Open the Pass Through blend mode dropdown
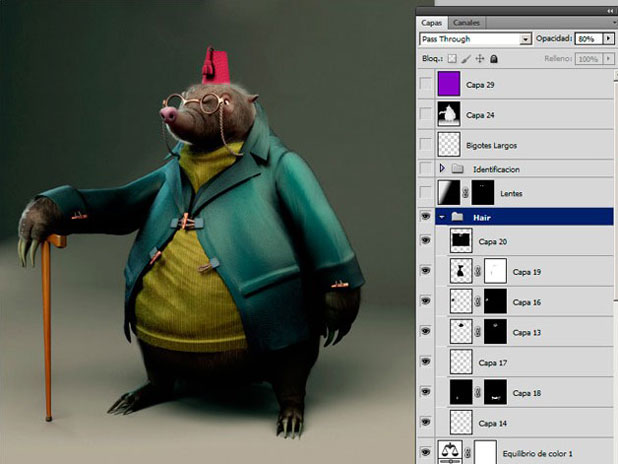This screenshot has width=618, height=464. click(525, 39)
